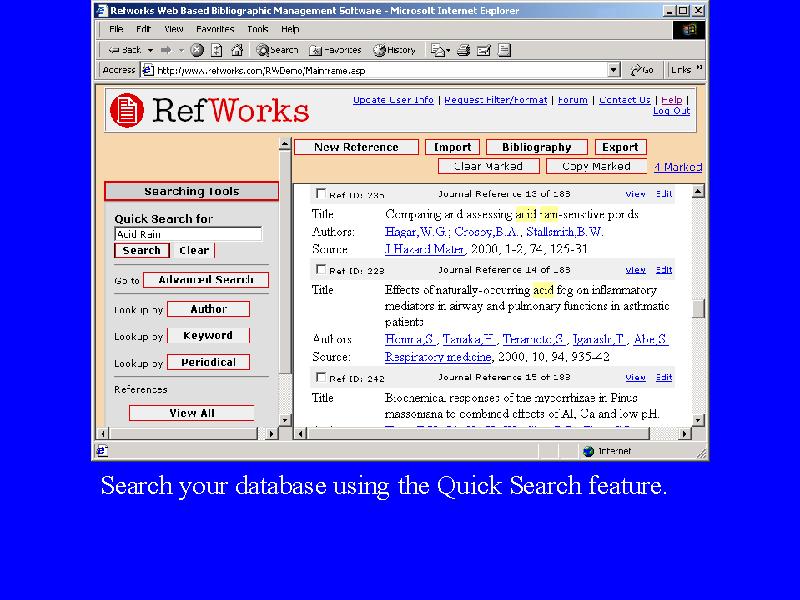
Task: Open the Edit menu
Action: click(143, 29)
